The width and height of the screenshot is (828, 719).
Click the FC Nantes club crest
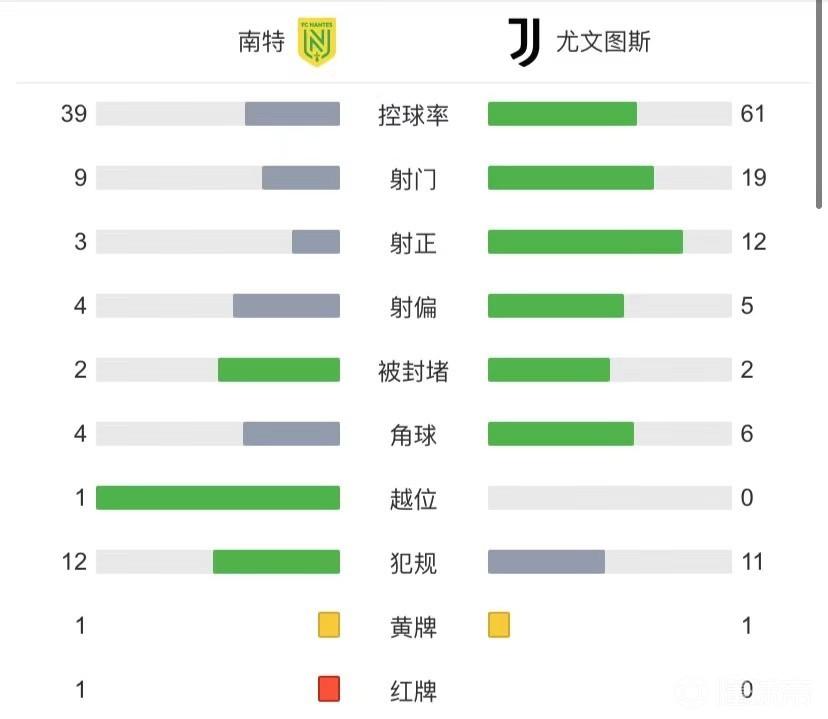pos(317,43)
